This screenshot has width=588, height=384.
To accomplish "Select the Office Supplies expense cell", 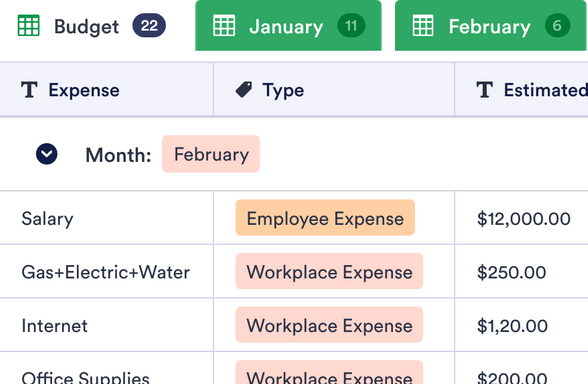I will point(106,368).
